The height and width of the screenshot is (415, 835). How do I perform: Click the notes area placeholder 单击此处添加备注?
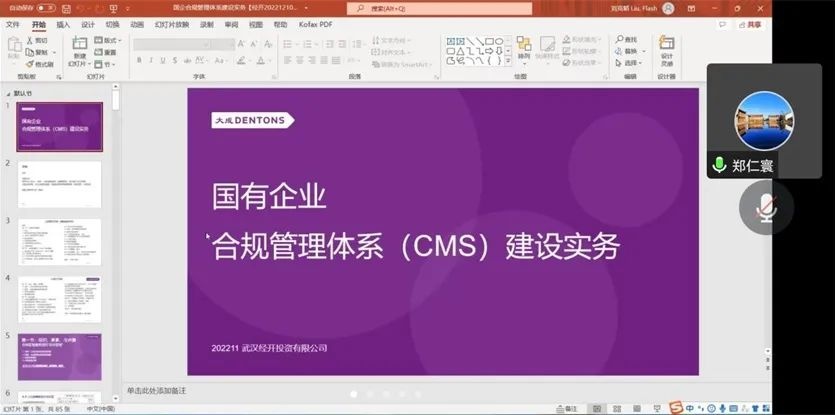(157, 391)
